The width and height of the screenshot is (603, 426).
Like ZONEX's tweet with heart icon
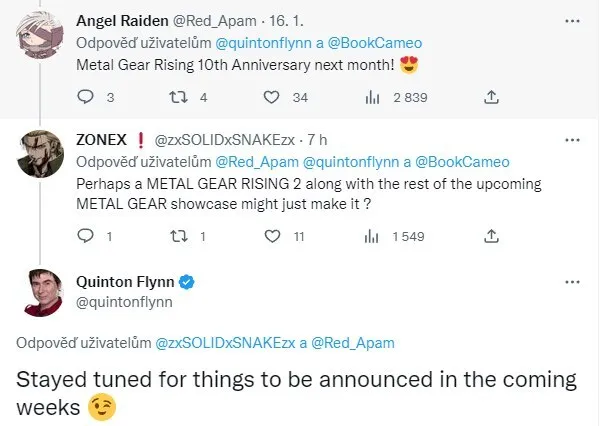(x=271, y=236)
